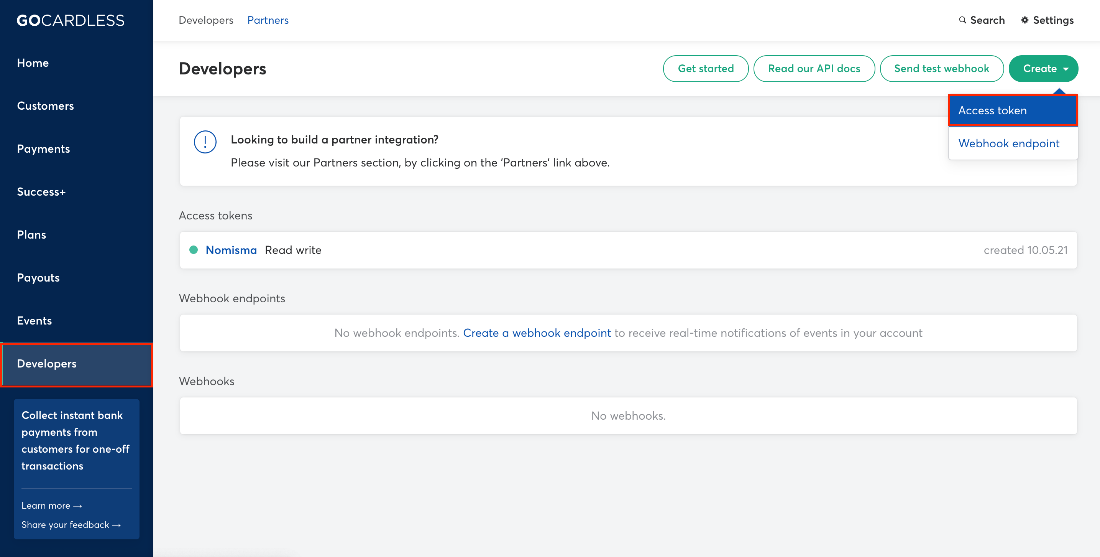1100x557 pixels.
Task: Click Create a webhook endpoint link
Action: tap(537, 333)
